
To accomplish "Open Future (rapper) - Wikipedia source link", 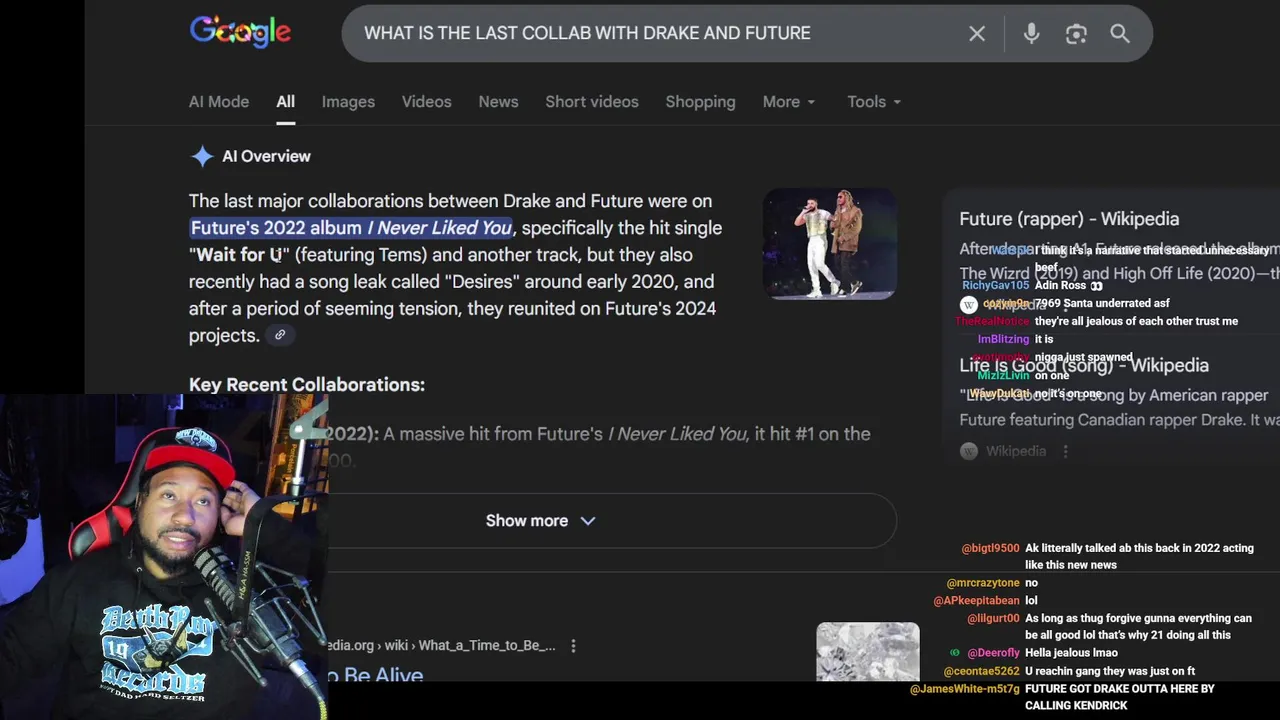I will coord(1069,219).
